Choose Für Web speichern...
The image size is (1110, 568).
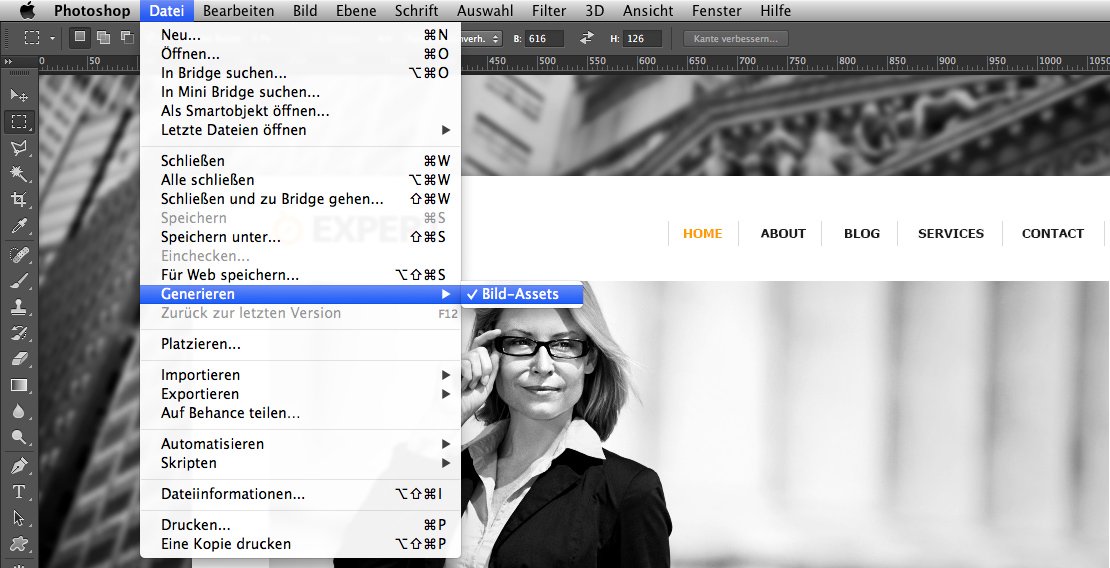(300, 275)
